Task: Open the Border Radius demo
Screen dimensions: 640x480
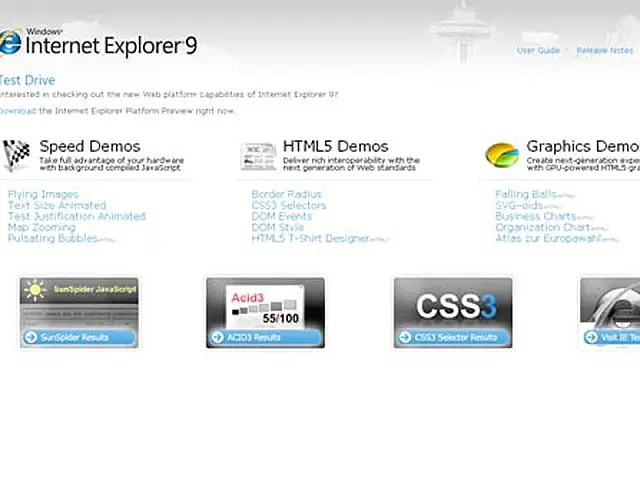Action: (287, 194)
